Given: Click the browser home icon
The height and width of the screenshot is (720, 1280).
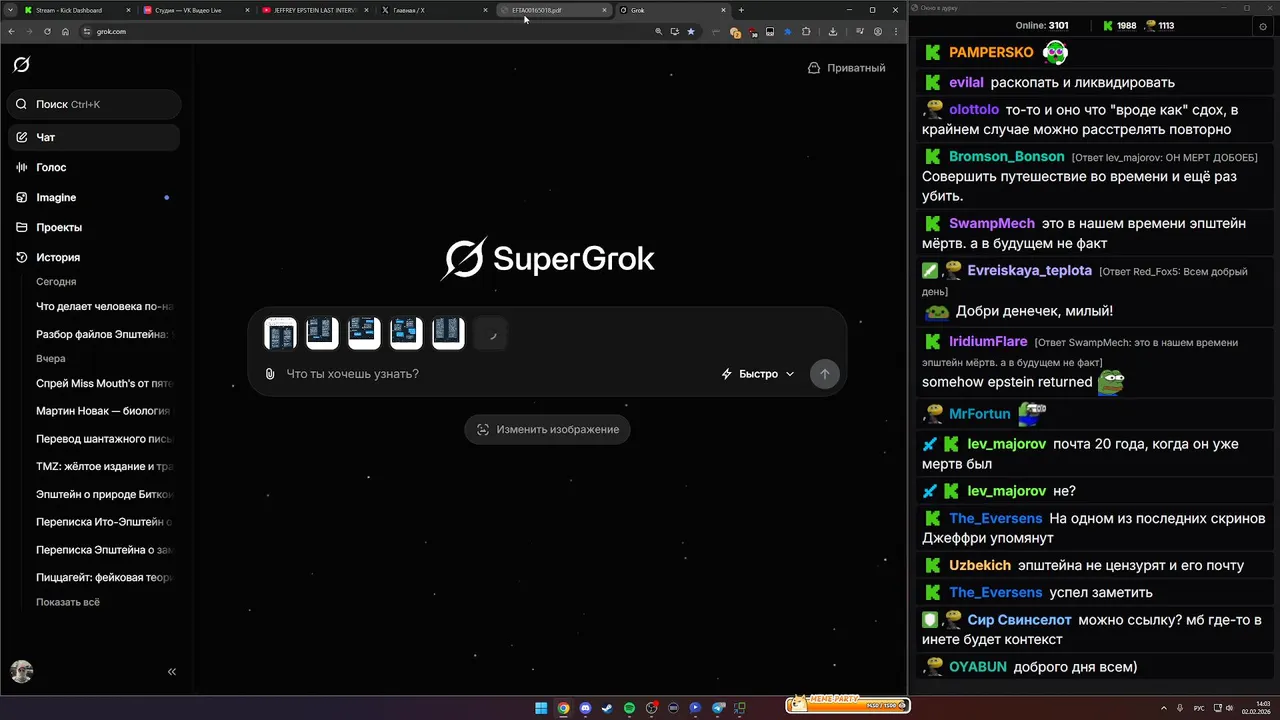Looking at the screenshot, I should [65, 31].
